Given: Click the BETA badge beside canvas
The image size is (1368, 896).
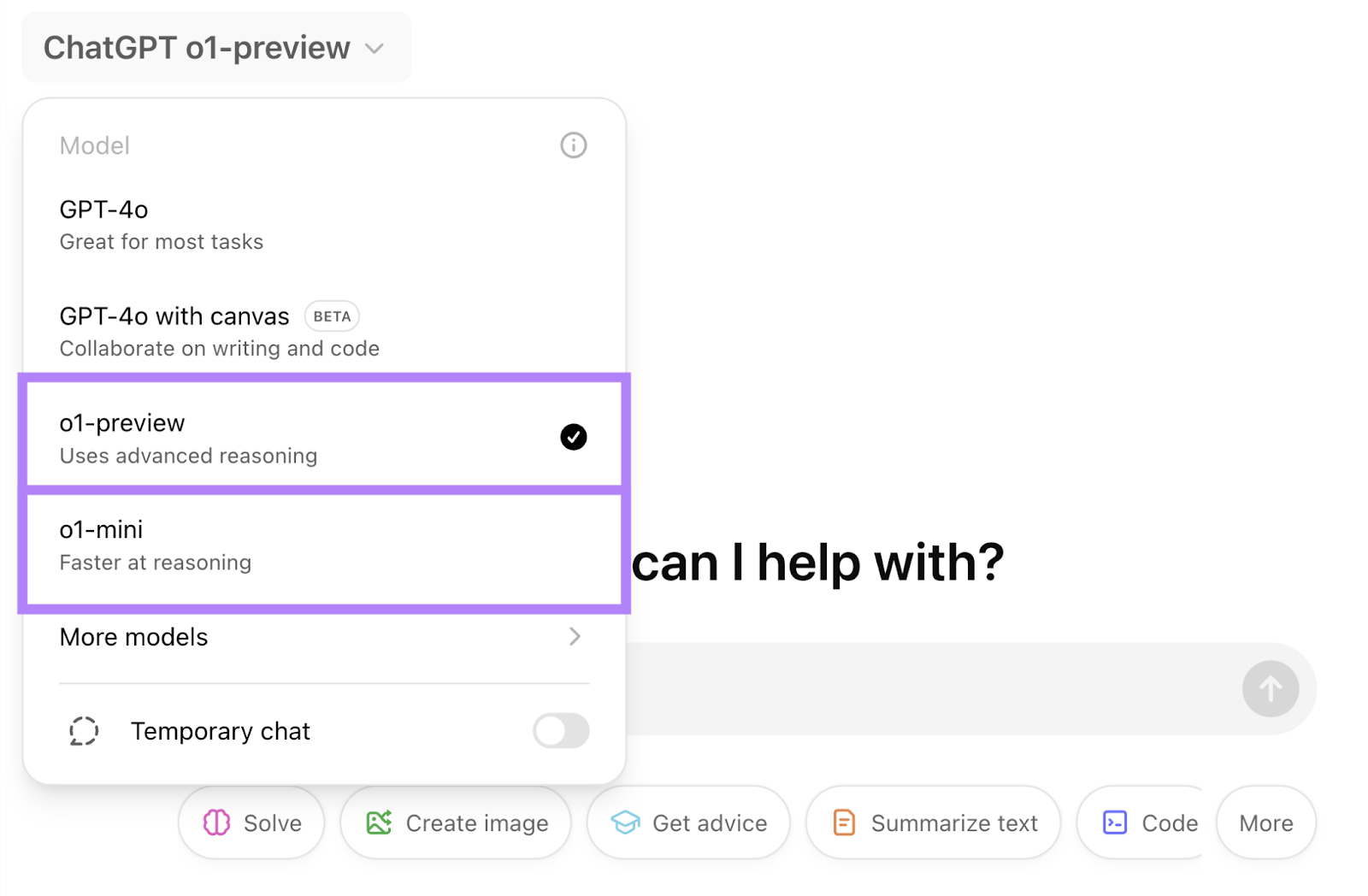Looking at the screenshot, I should pos(332,316).
